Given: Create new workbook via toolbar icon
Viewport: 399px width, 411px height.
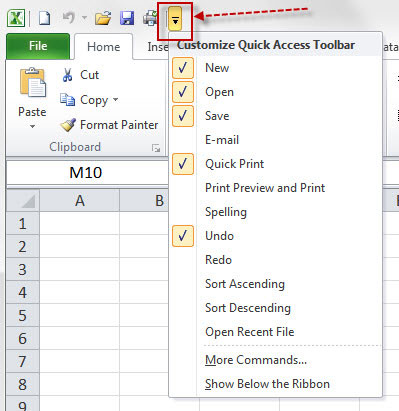Looking at the screenshot, I should 45,18.
